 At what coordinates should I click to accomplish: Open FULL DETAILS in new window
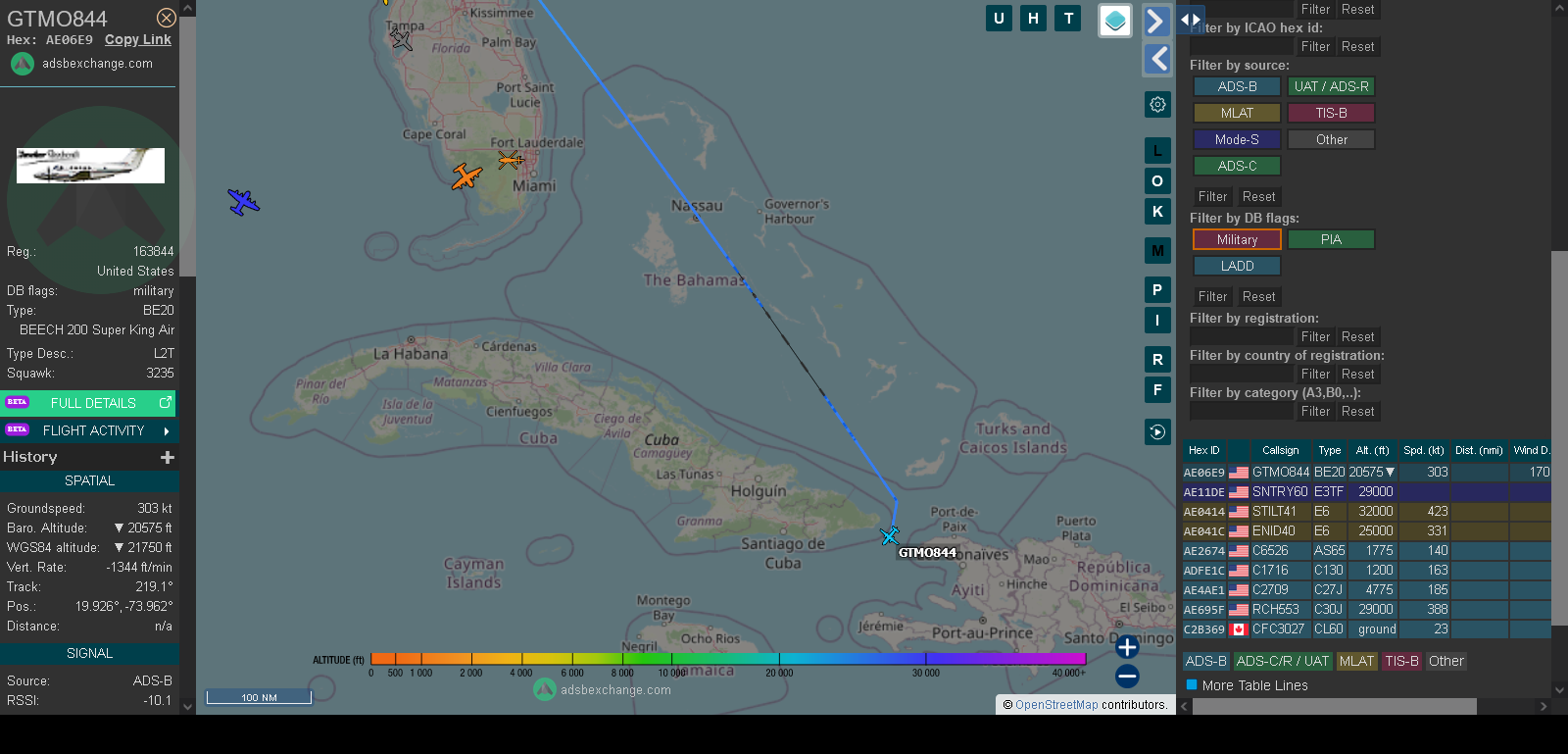[89, 403]
